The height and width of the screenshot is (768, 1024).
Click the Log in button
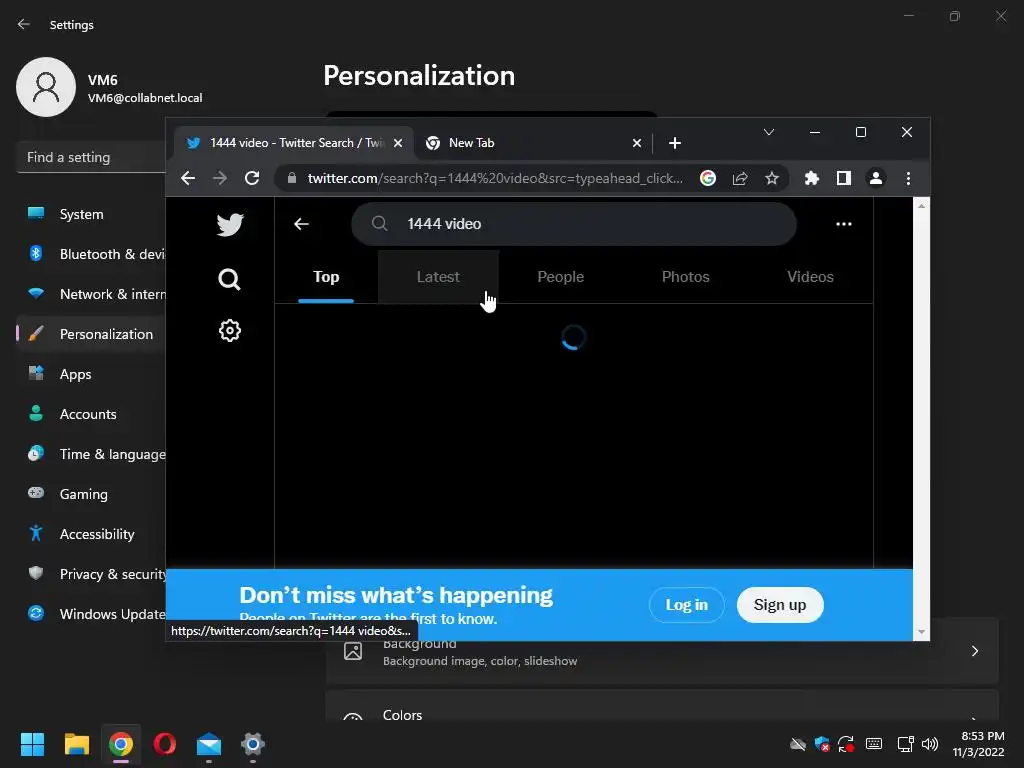(x=686, y=605)
